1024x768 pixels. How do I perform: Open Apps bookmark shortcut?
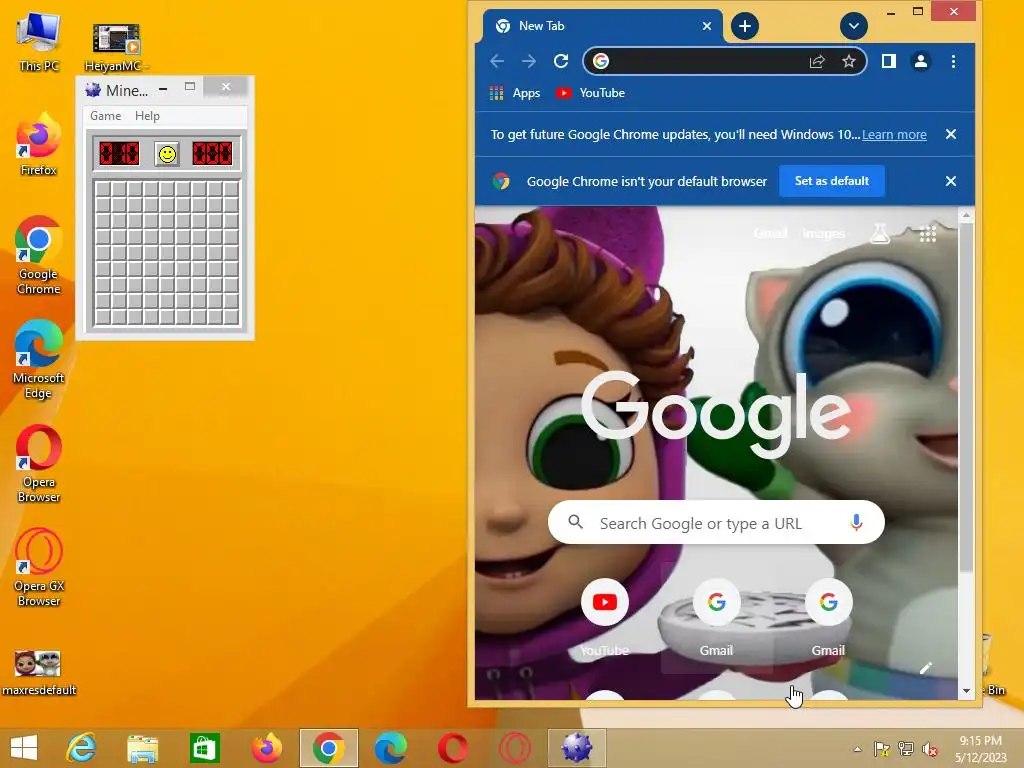tap(515, 93)
